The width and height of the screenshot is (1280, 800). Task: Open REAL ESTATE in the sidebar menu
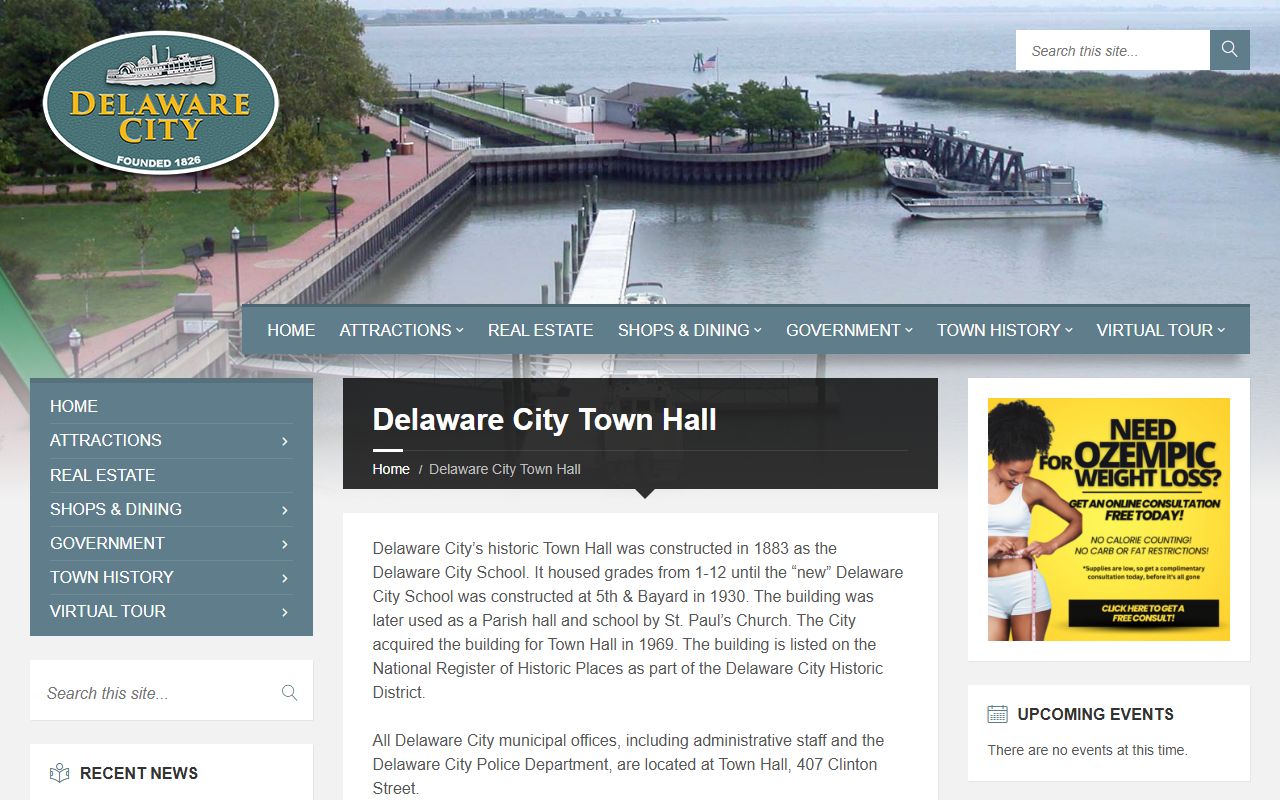pos(102,475)
